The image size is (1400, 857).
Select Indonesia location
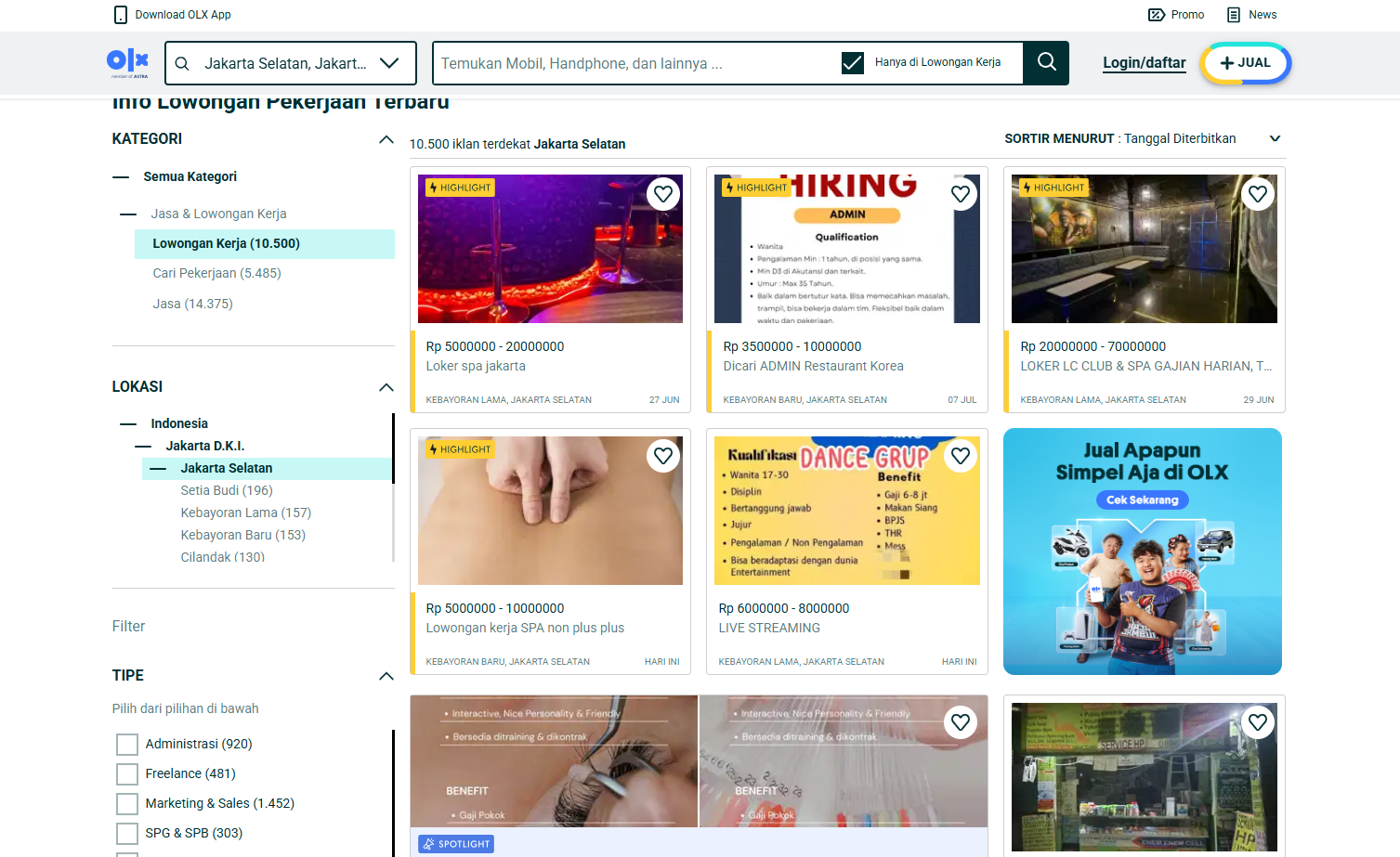pyautogui.click(x=179, y=423)
